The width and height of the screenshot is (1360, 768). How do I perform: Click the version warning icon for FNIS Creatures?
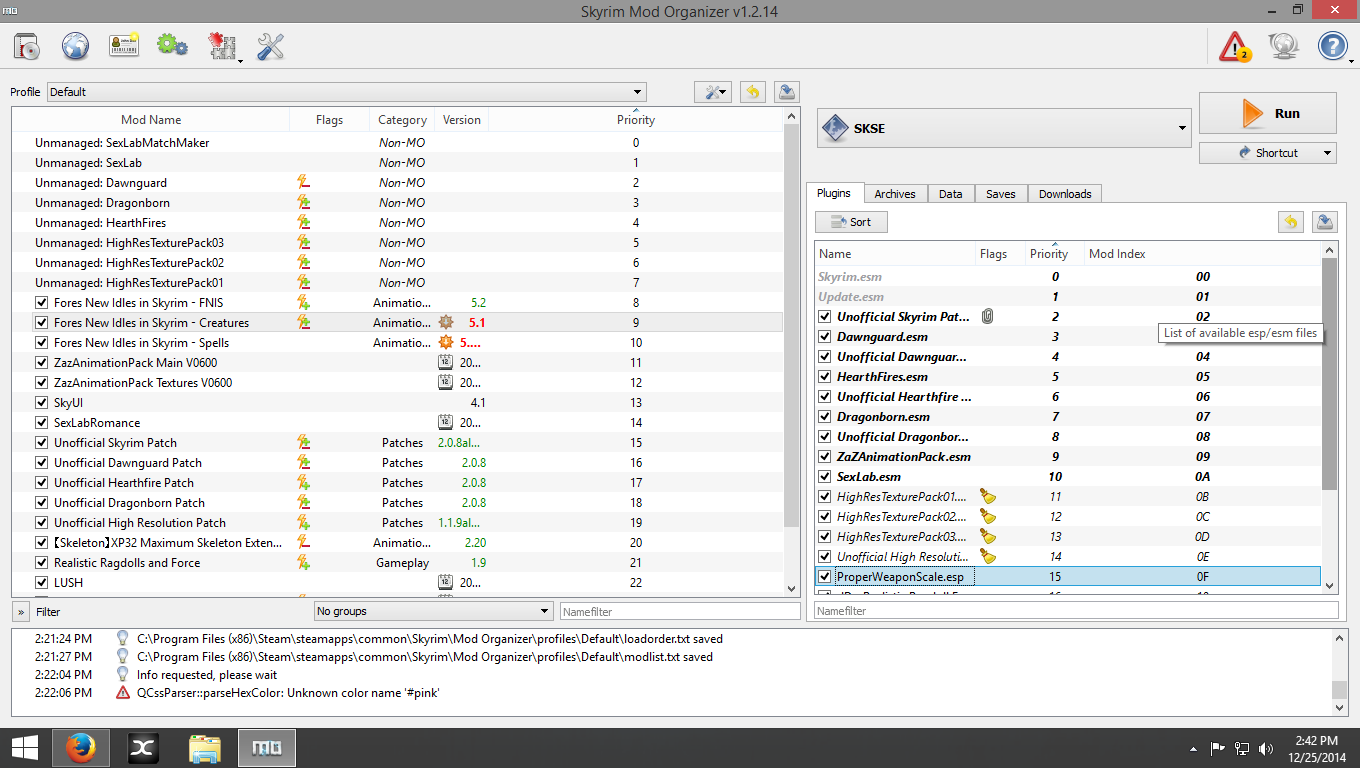pos(447,323)
